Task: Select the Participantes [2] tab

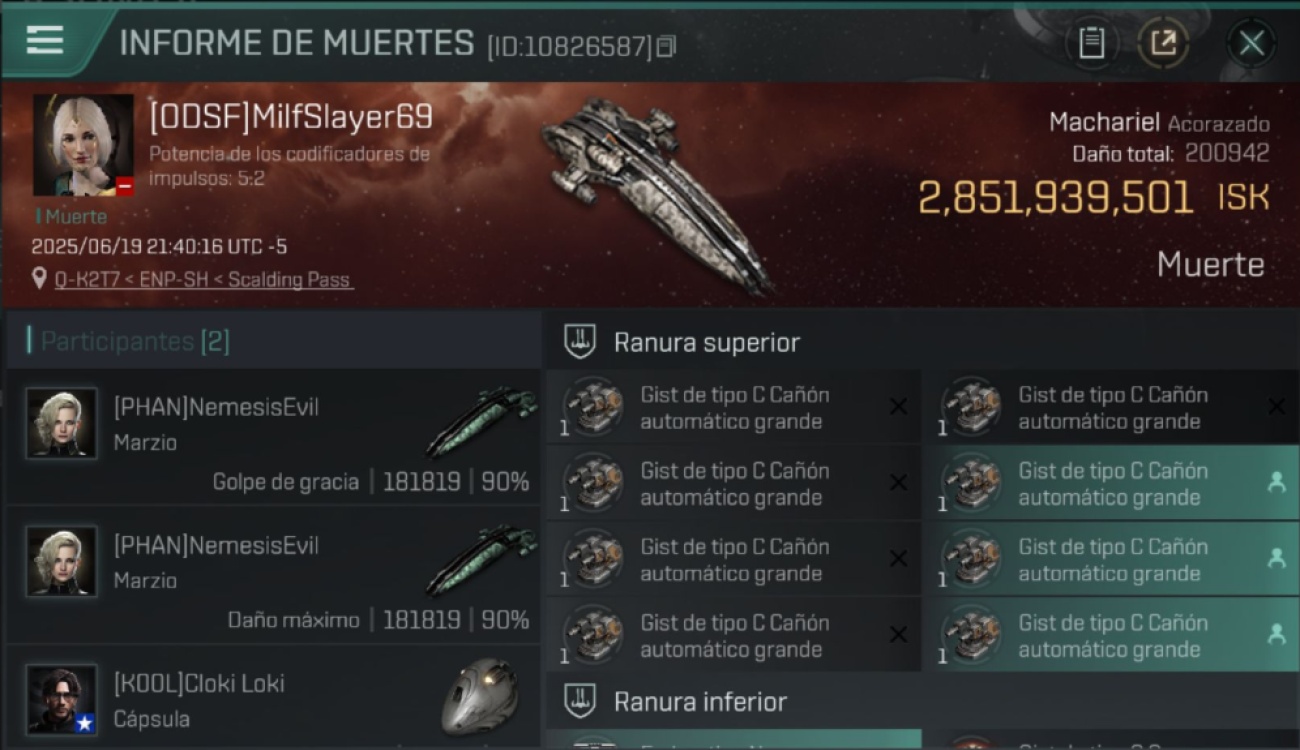Action: [x=135, y=341]
